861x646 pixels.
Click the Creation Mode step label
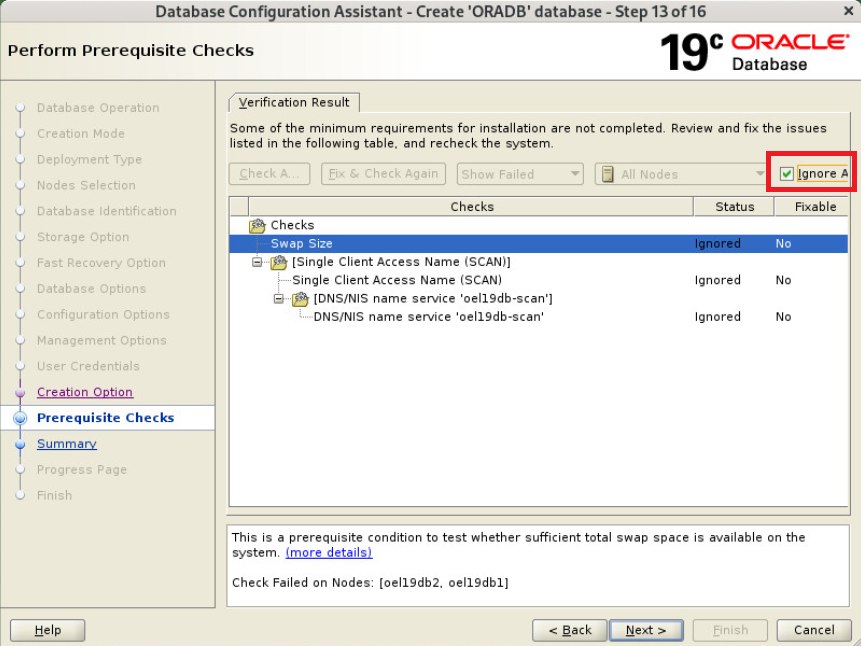(81, 133)
